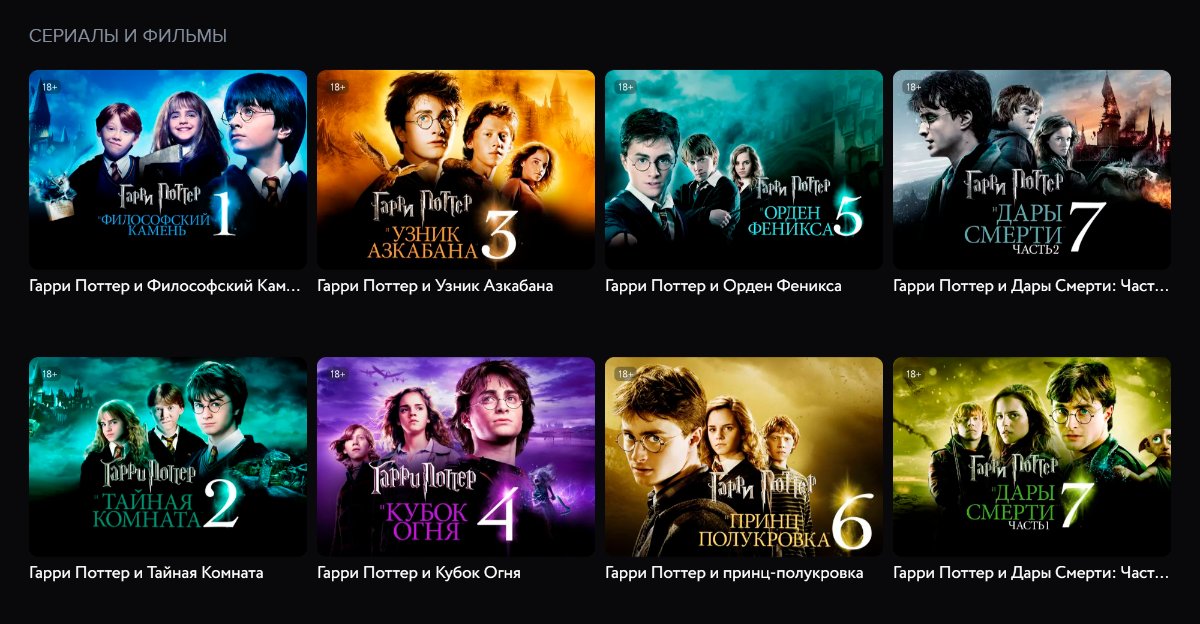This screenshot has height=624, width=1200.
Task: Open the Дары Смерти Часть 1 poster
Action: (x=1032, y=457)
